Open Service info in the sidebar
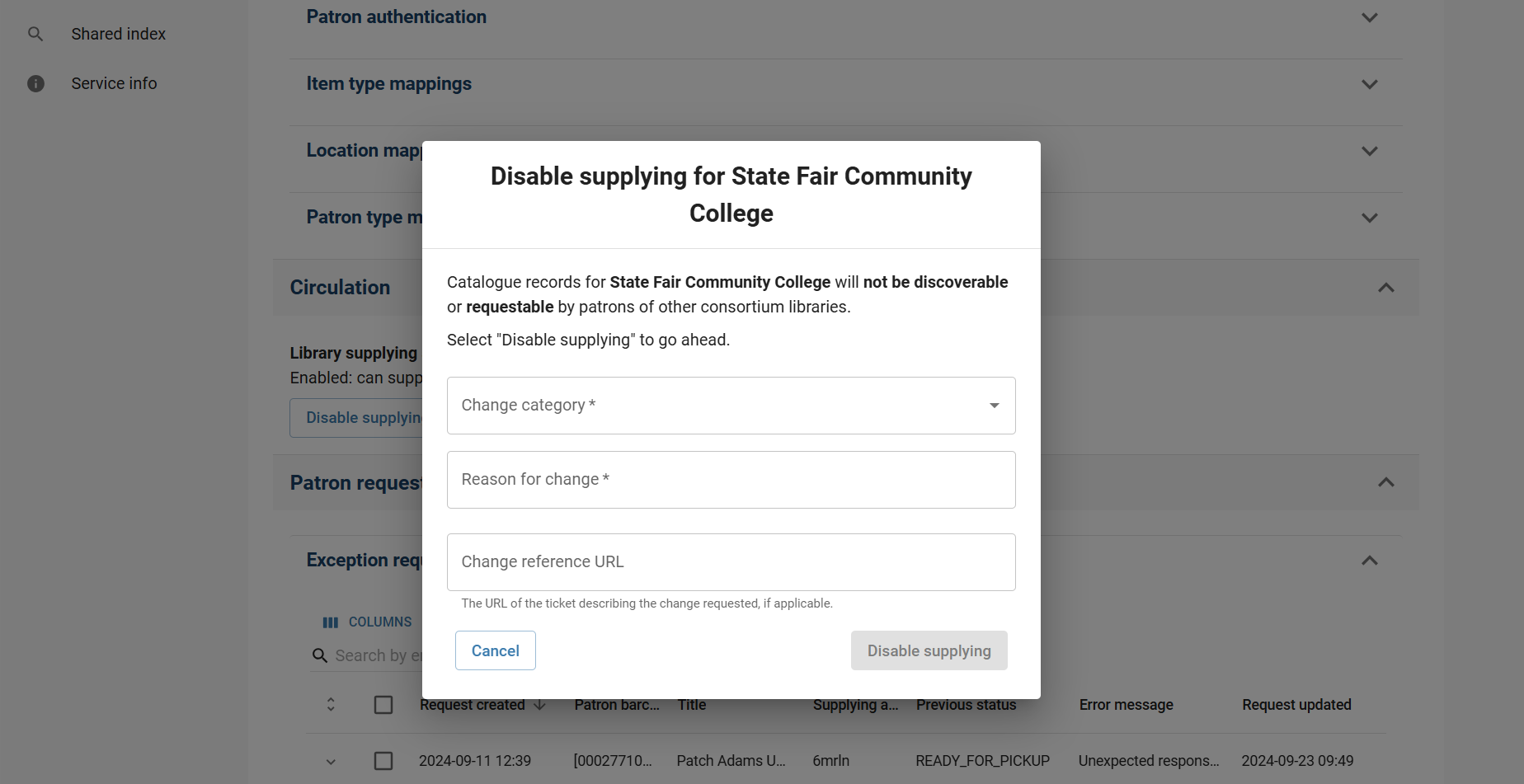1524x784 pixels. click(x=114, y=83)
